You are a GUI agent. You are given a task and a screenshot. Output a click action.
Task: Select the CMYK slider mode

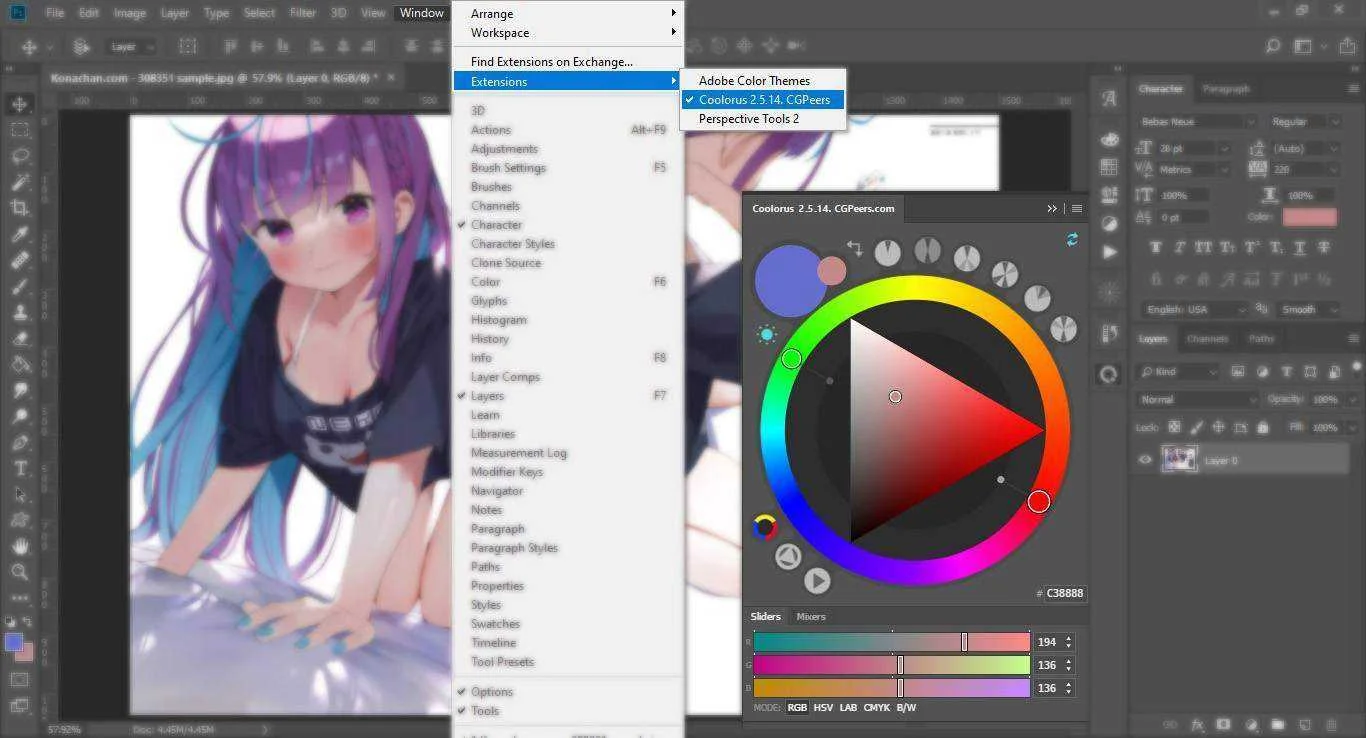pyautogui.click(x=877, y=708)
